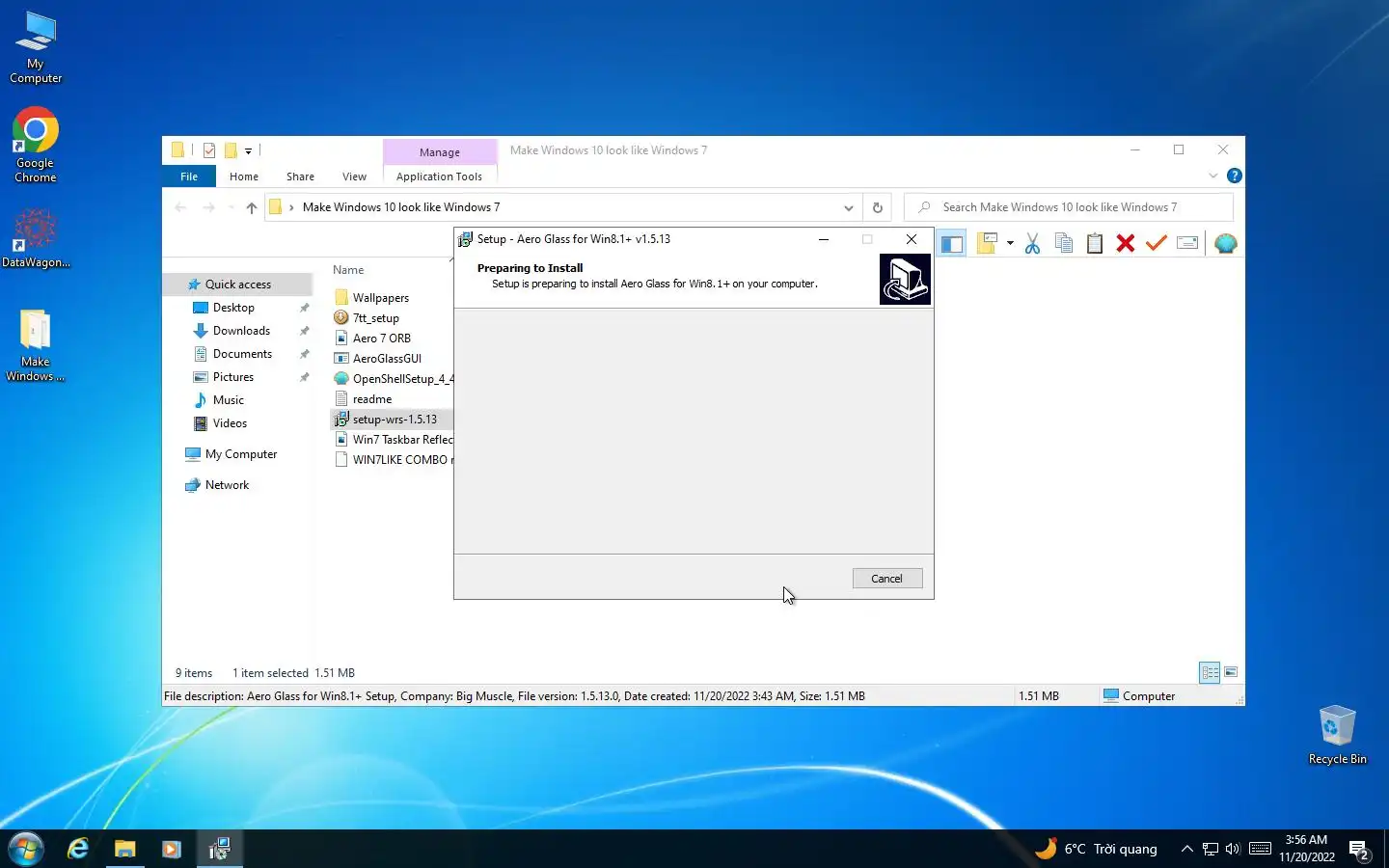
Task: Switch to the View ribbon tab
Action: tap(354, 176)
